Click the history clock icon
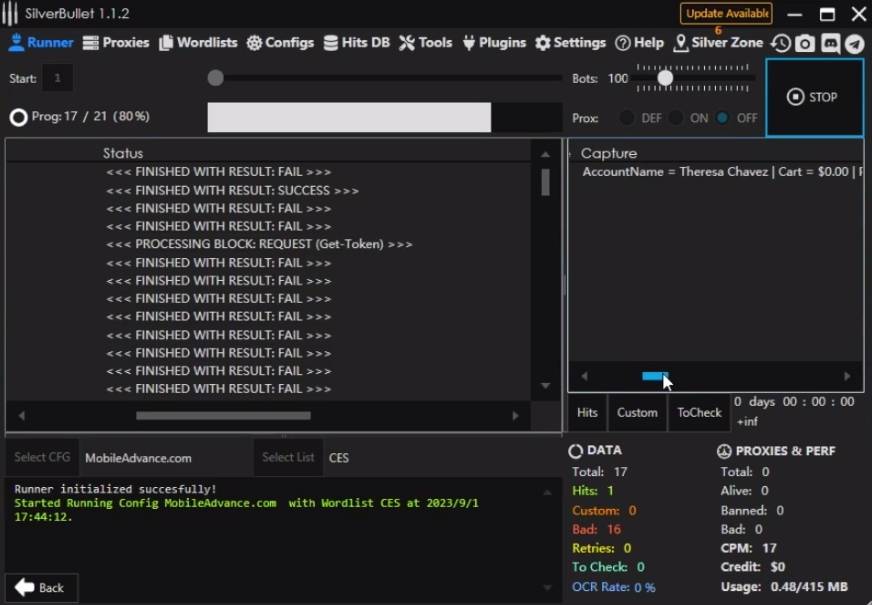872x605 pixels. click(781, 43)
